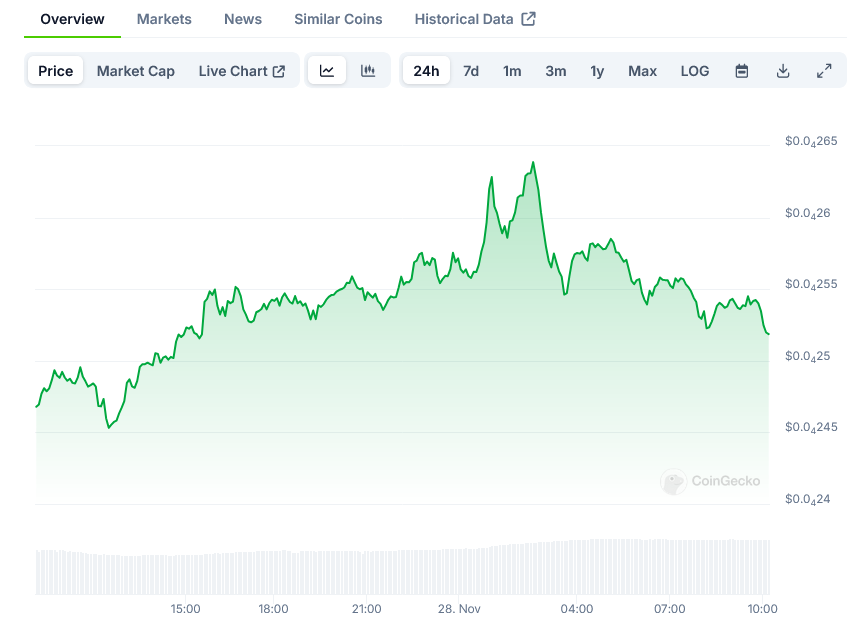This screenshot has width=847, height=632.
Task: Switch chart to Market Cap
Action: tap(136, 71)
